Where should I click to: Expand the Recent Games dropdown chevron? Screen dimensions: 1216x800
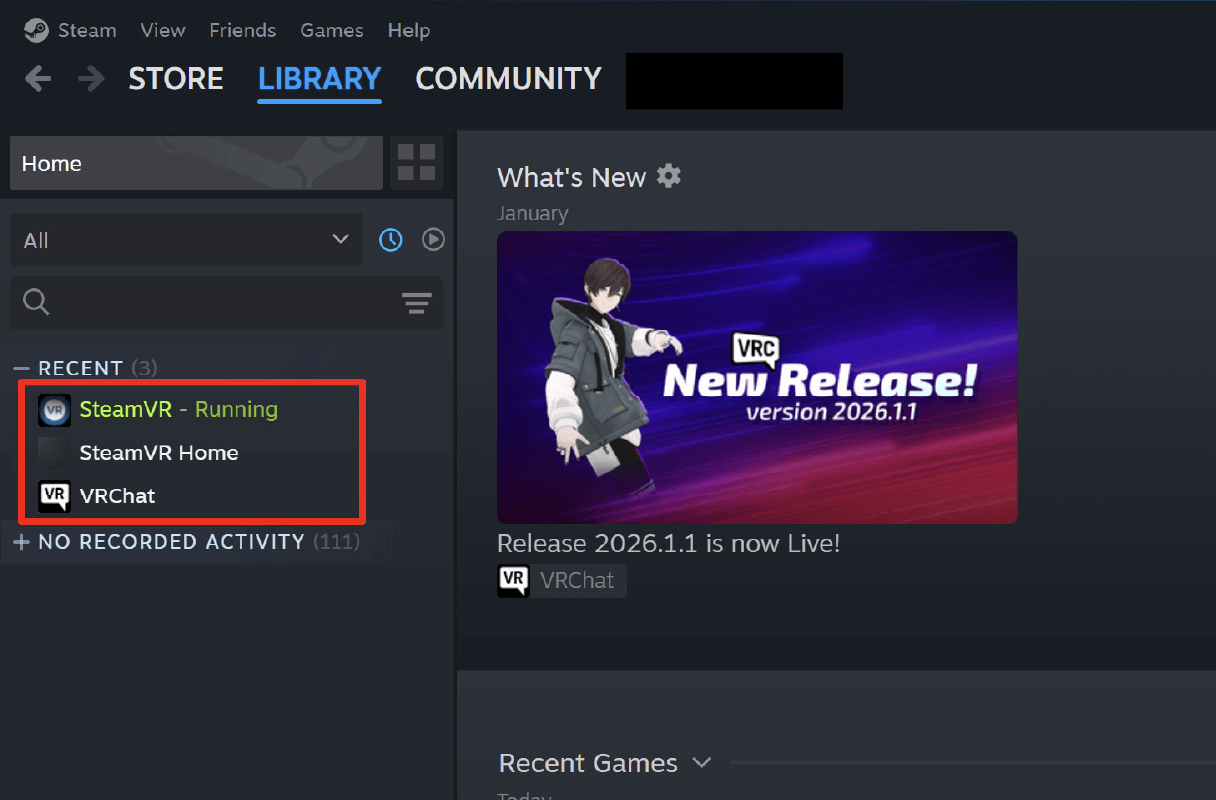coord(702,763)
